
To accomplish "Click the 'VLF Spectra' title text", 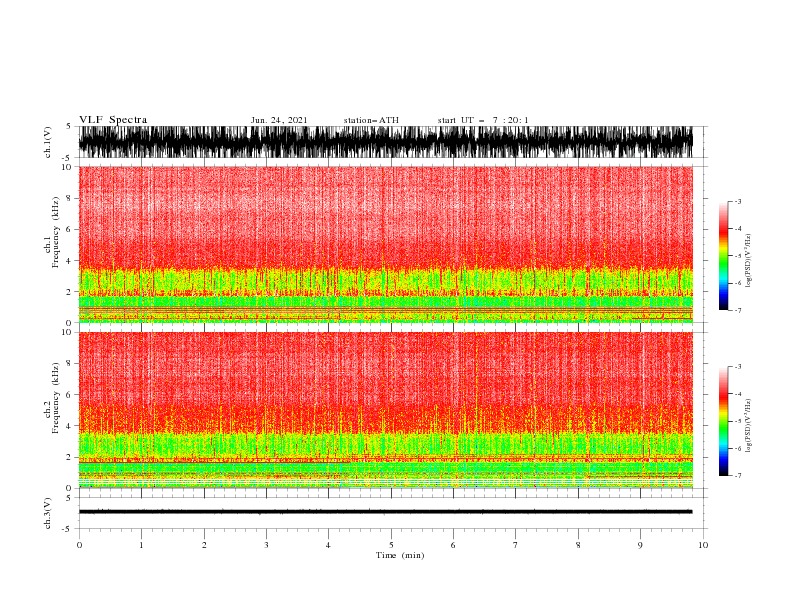I will pos(113,120).
